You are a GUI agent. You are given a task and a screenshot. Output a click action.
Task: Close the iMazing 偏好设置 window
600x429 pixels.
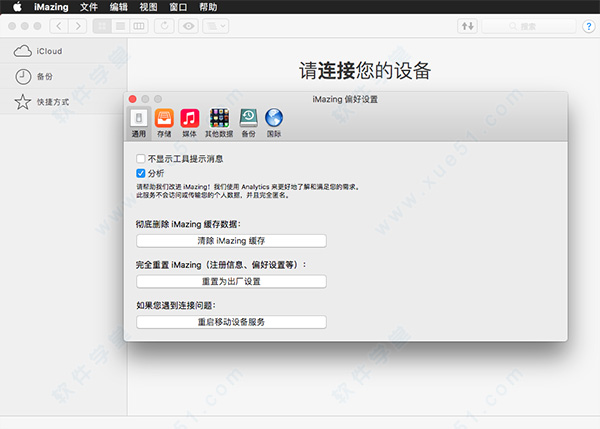coord(133,99)
